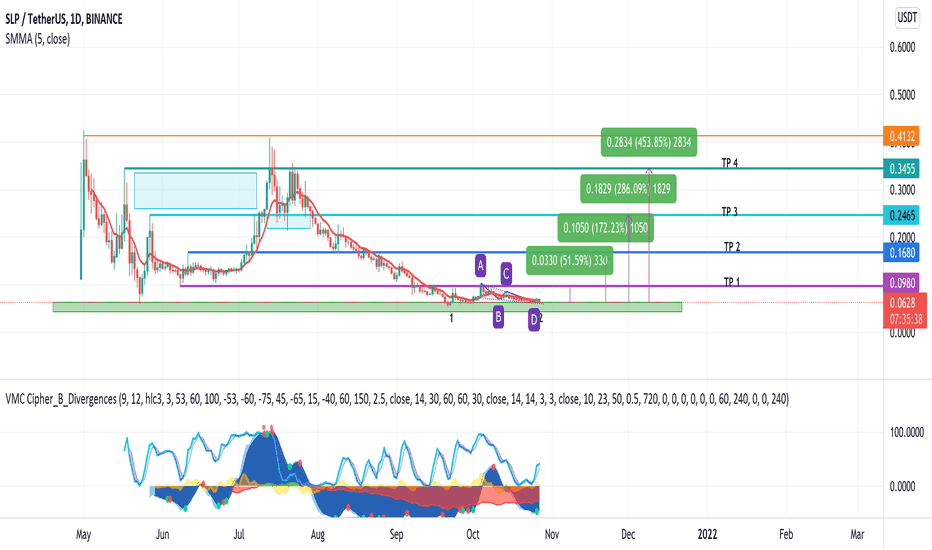Image resolution: width=932 pixels, height=550 pixels.
Task: Click the Feb label on time axis
Action: tap(786, 534)
